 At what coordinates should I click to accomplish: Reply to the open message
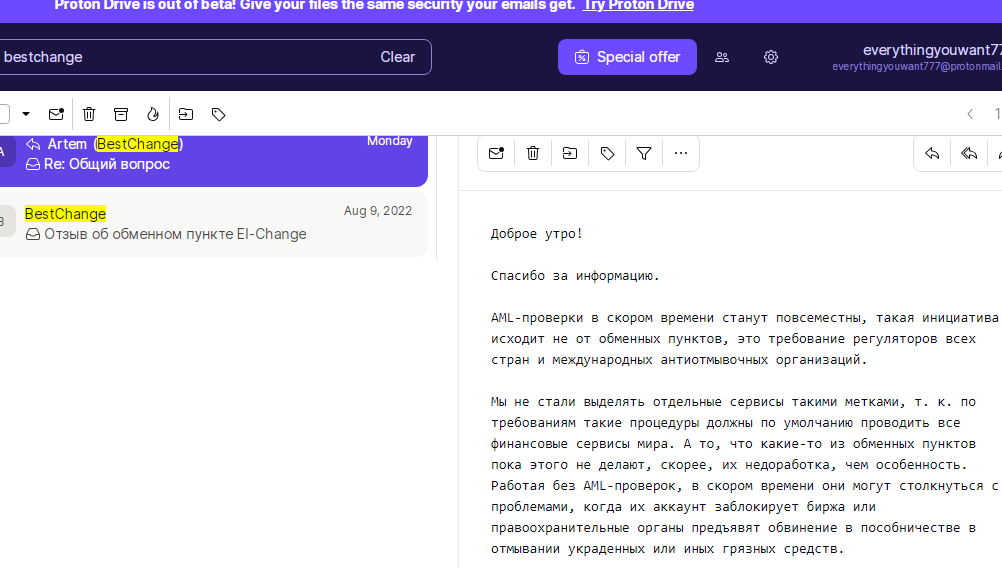(x=932, y=153)
